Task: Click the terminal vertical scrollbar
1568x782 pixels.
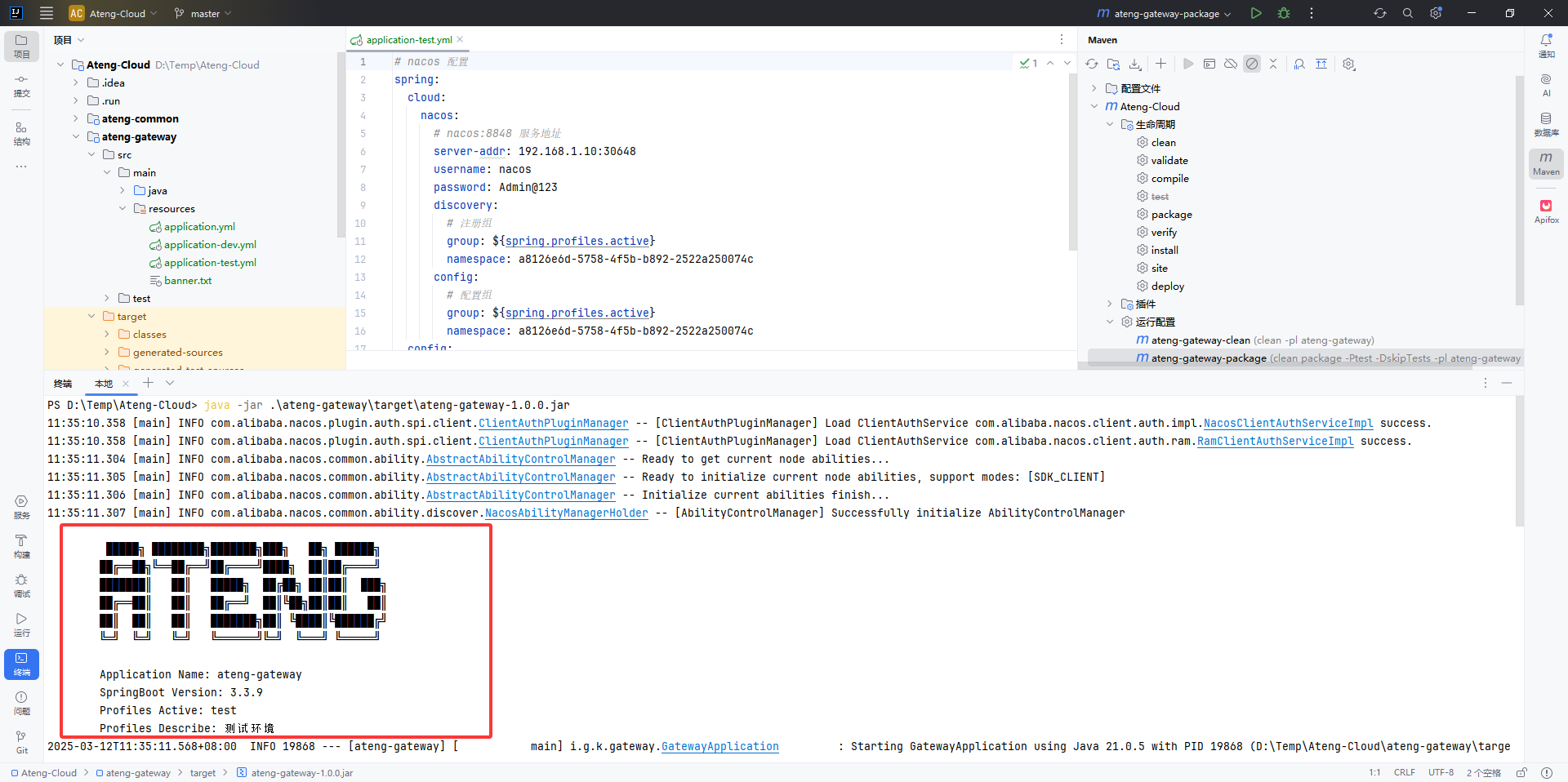Action: [x=1519, y=462]
